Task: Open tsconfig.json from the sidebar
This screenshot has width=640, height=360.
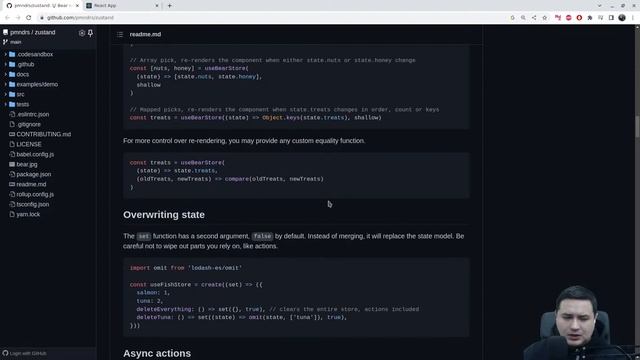Action: click(x=33, y=204)
